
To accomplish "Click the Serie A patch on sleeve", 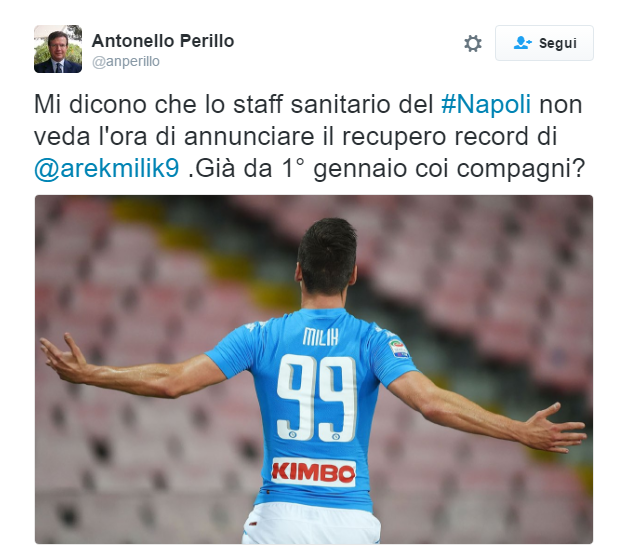I will (399, 348).
